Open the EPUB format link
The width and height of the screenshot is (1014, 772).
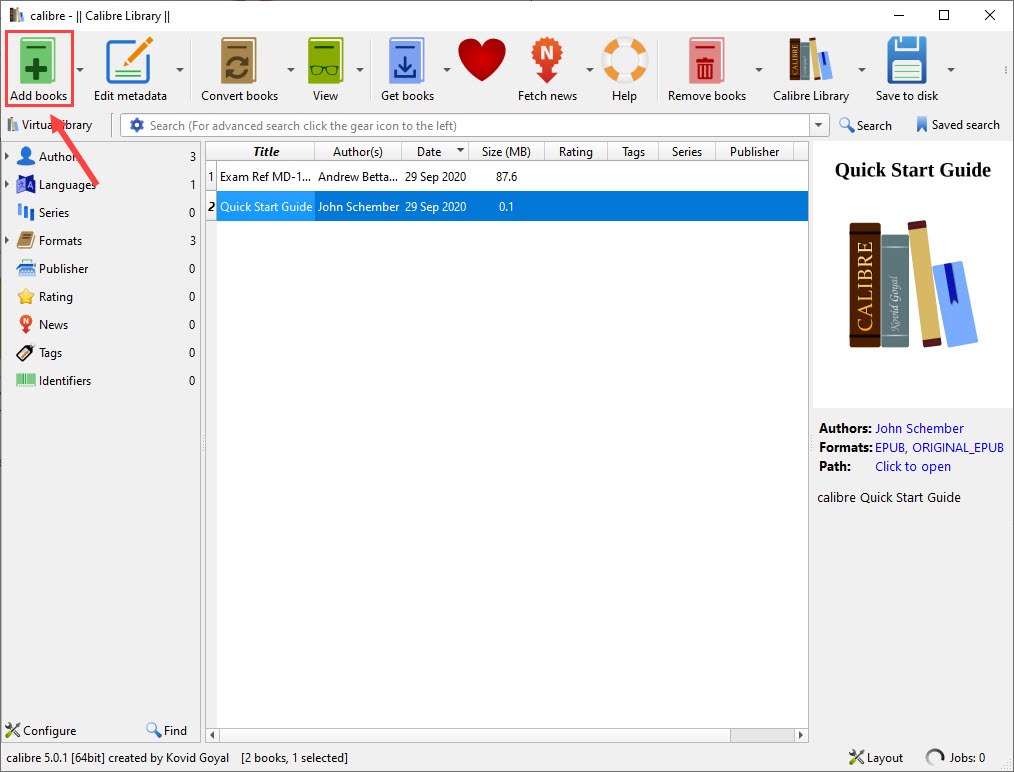[x=890, y=447]
